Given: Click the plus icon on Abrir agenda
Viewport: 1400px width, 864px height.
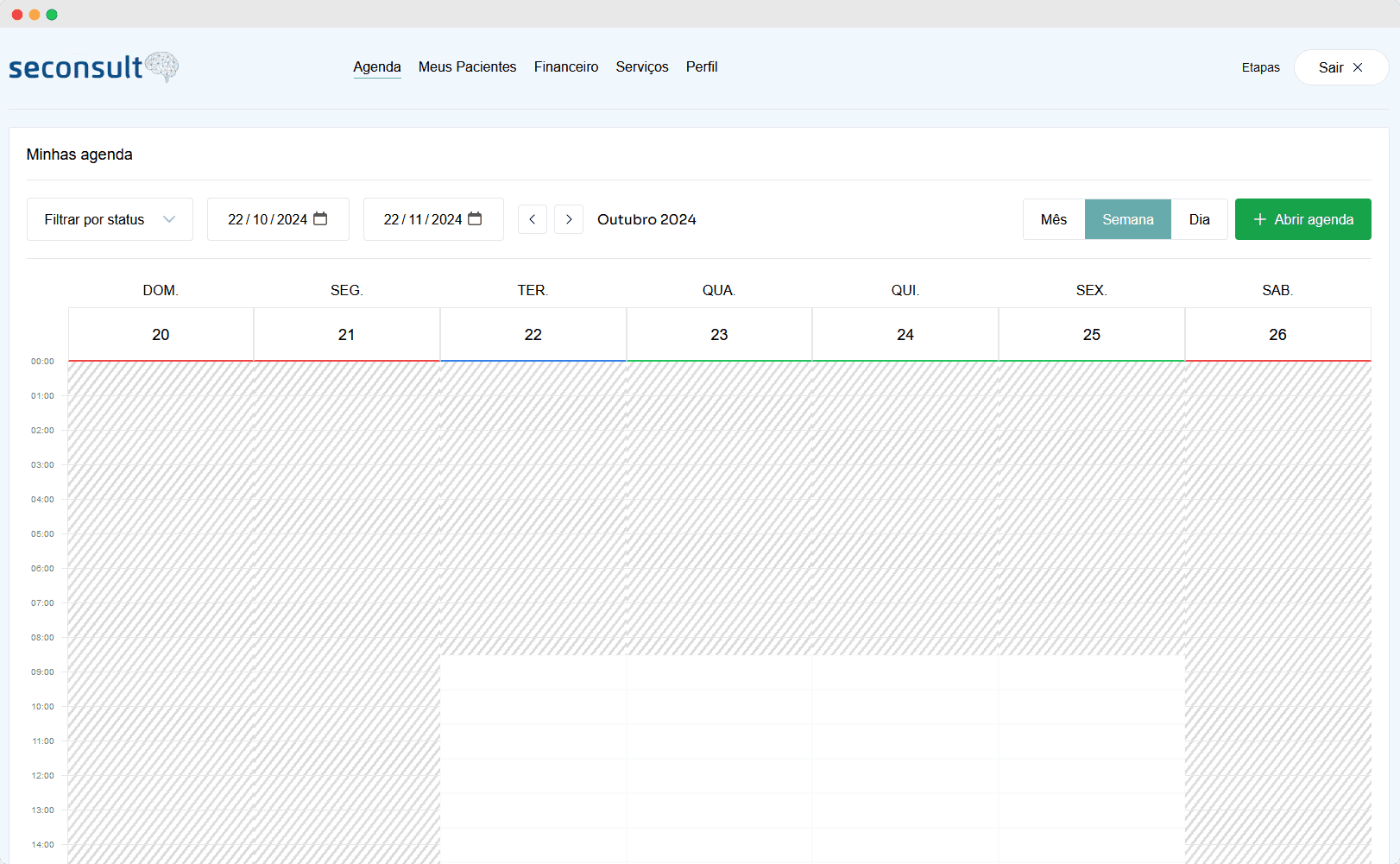Looking at the screenshot, I should (x=1259, y=219).
